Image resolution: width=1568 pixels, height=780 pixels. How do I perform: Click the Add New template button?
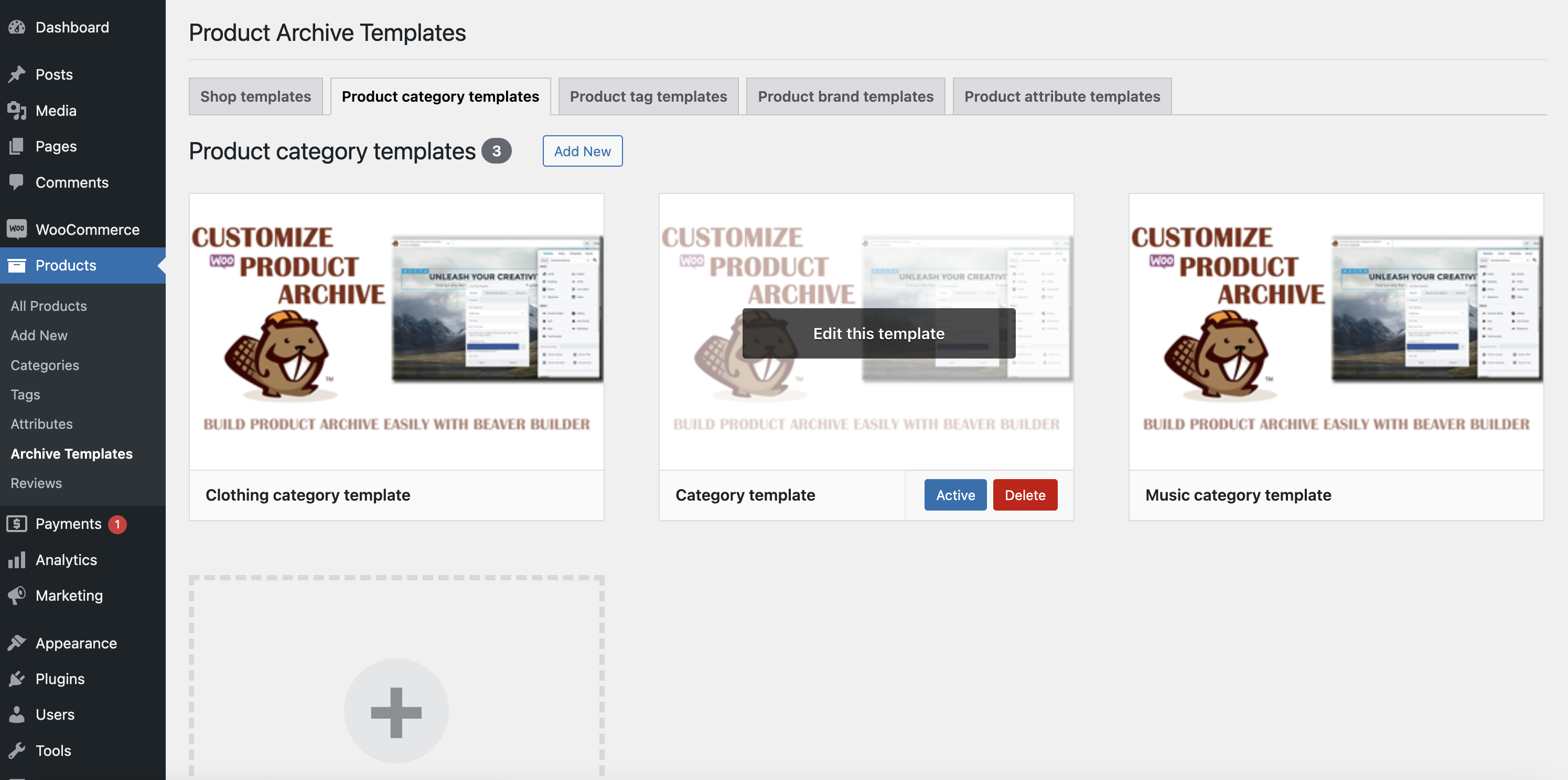(582, 151)
